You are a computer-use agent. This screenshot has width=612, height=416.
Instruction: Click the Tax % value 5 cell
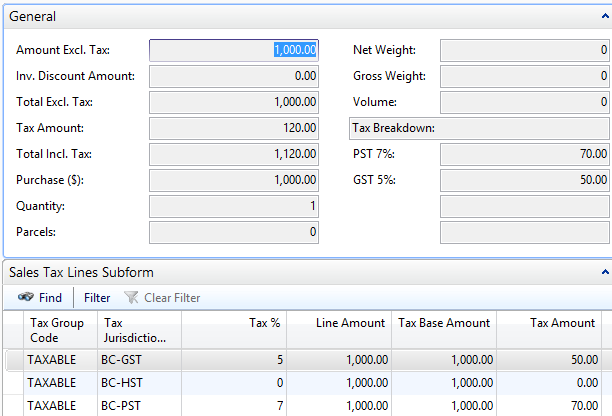tap(234, 360)
